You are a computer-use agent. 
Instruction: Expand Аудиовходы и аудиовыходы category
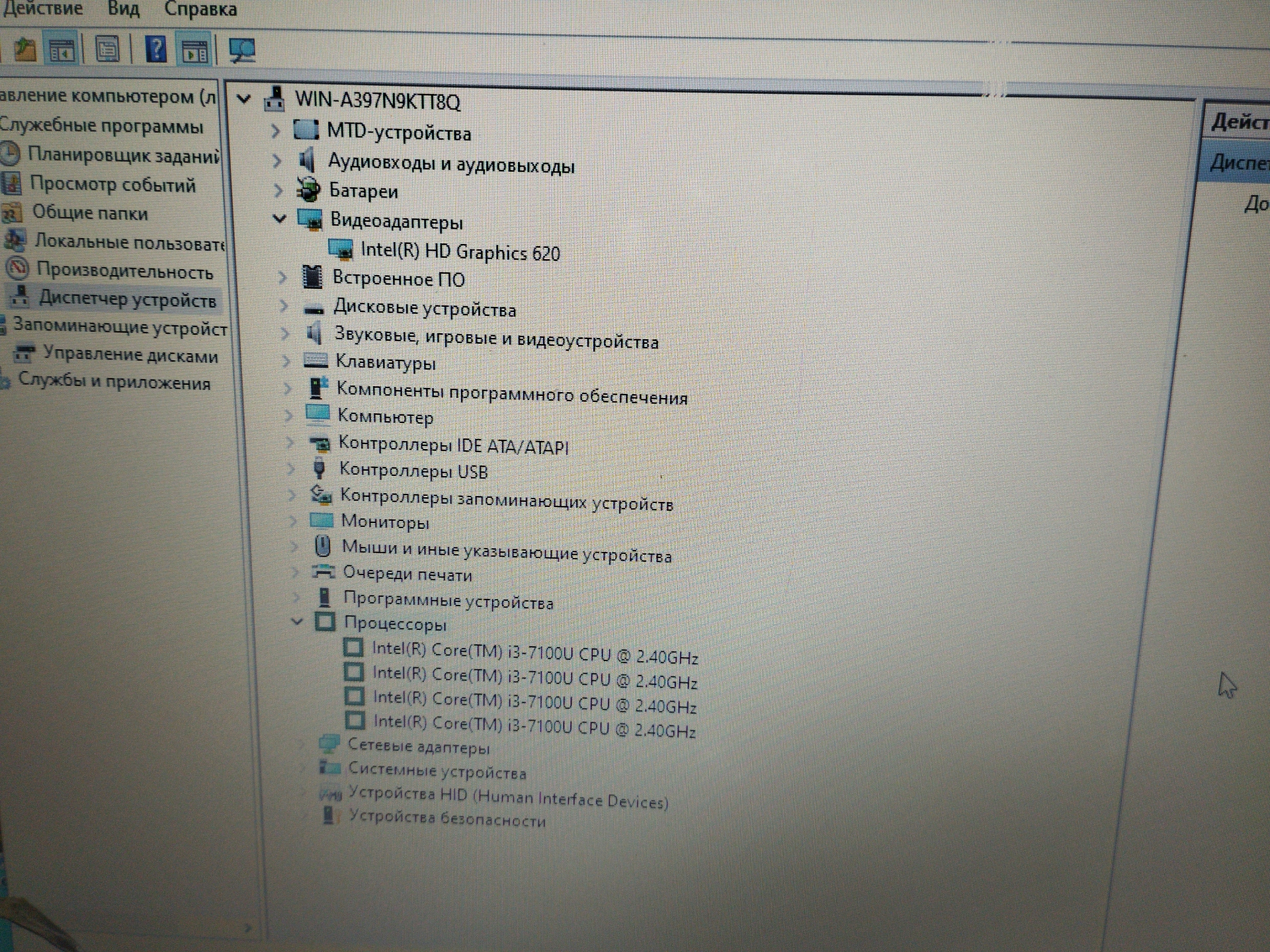point(277,161)
